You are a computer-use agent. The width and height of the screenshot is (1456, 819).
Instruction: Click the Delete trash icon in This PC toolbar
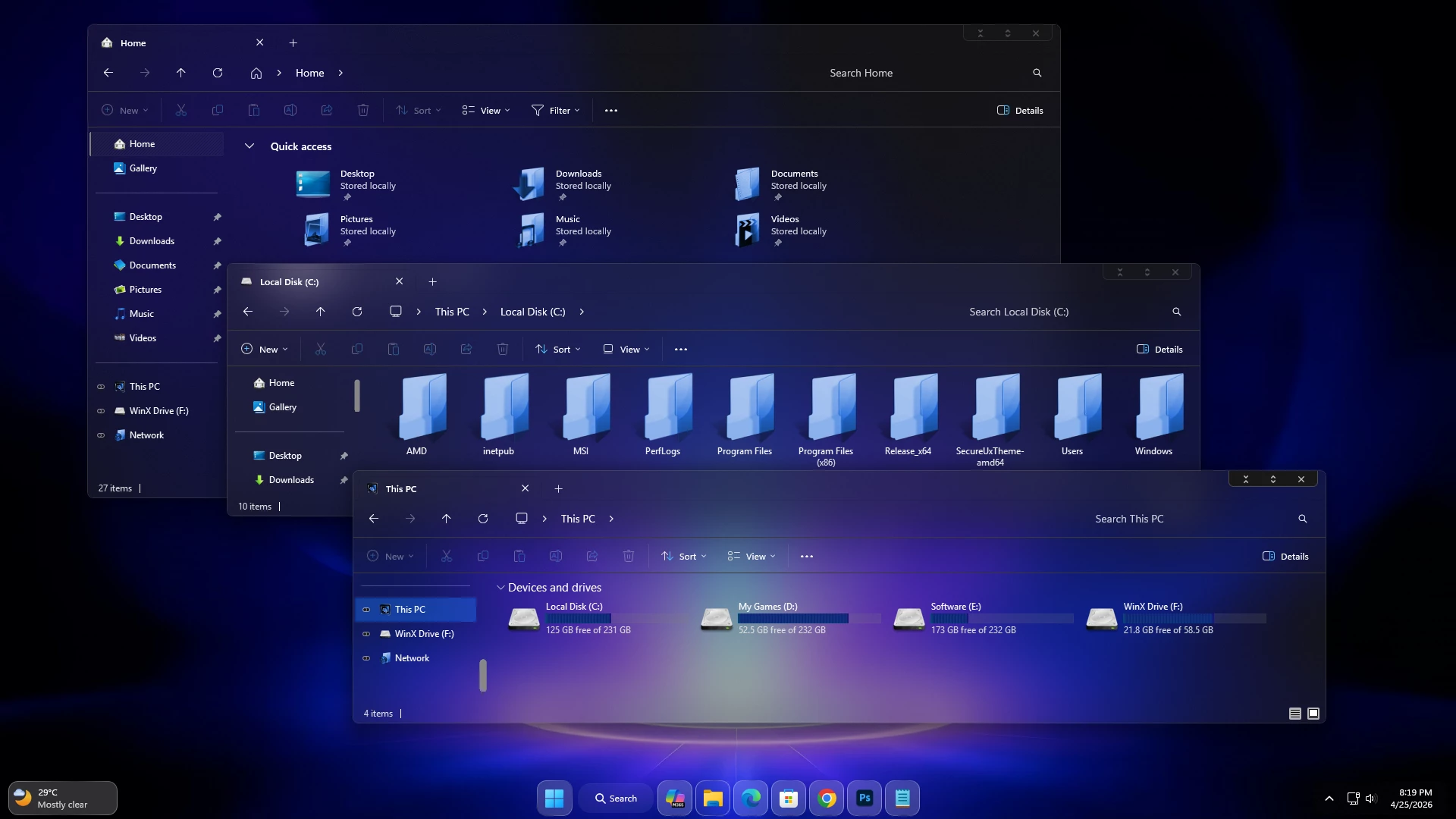coord(629,556)
